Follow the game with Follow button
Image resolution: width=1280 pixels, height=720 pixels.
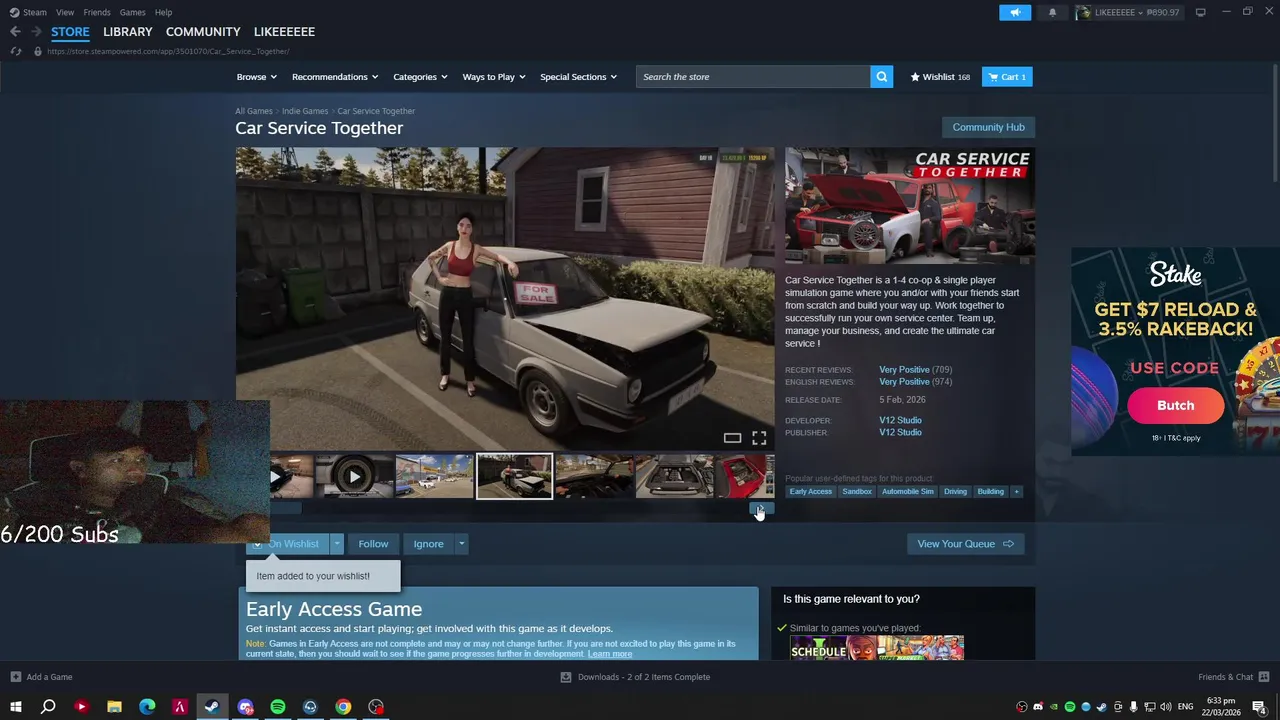(x=373, y=544)
